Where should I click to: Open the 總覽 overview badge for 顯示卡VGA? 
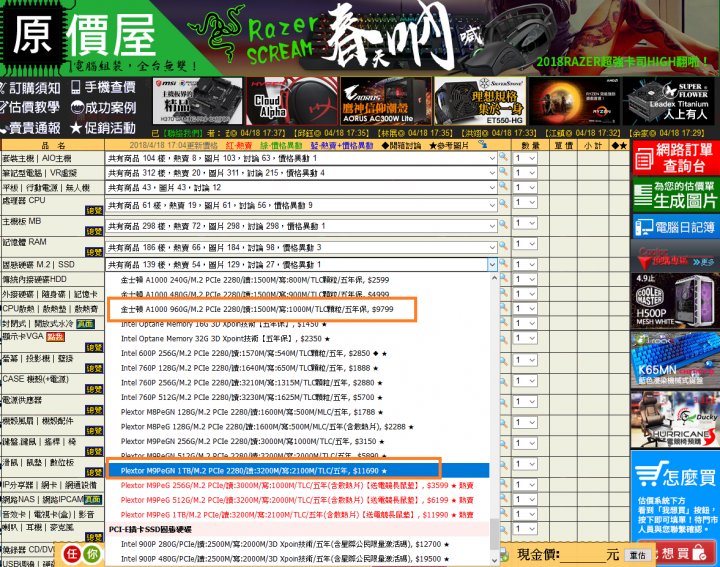(x=94, y=348)
